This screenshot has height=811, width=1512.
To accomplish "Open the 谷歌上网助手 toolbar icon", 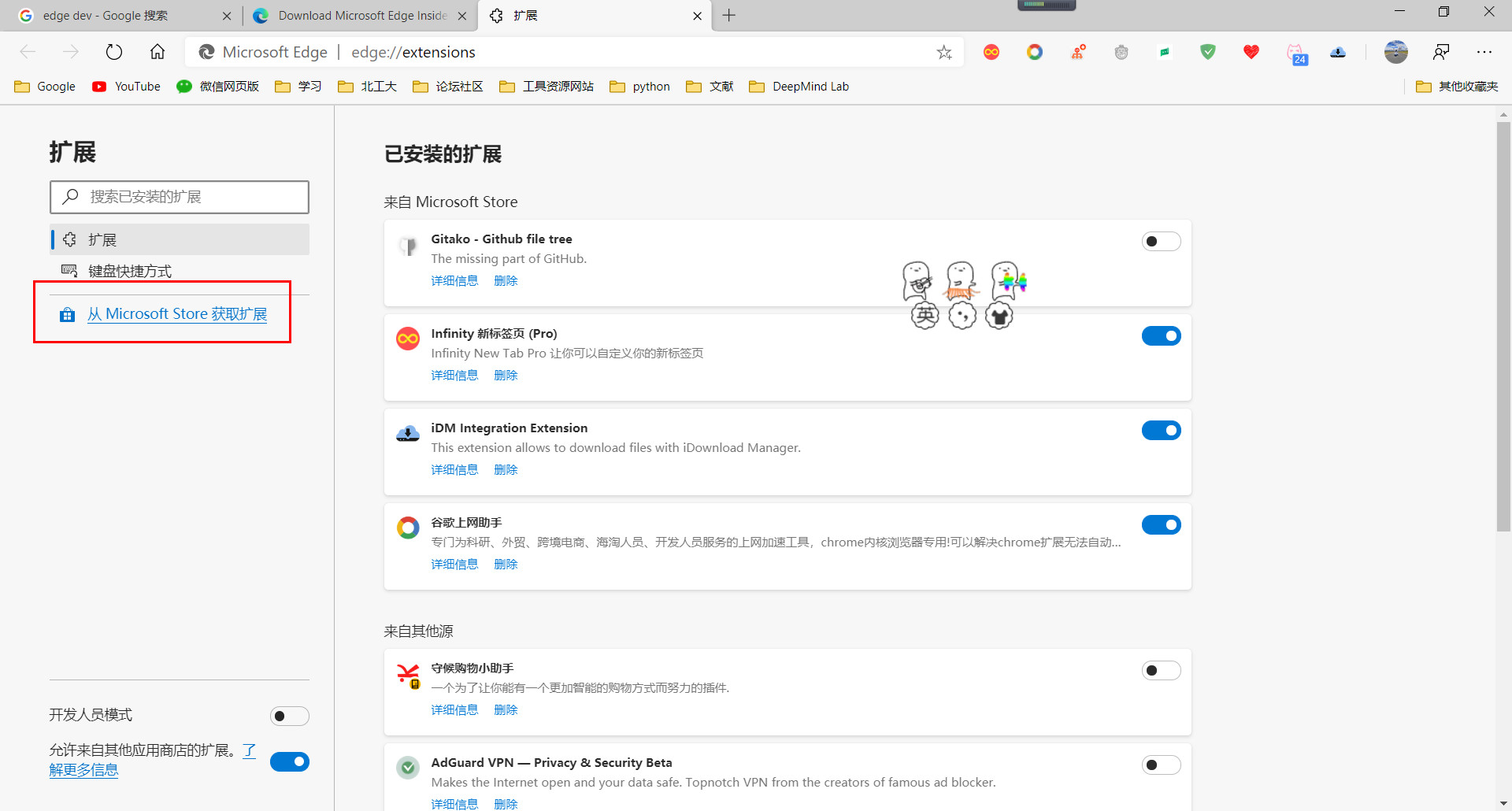I will [1035, 52].
